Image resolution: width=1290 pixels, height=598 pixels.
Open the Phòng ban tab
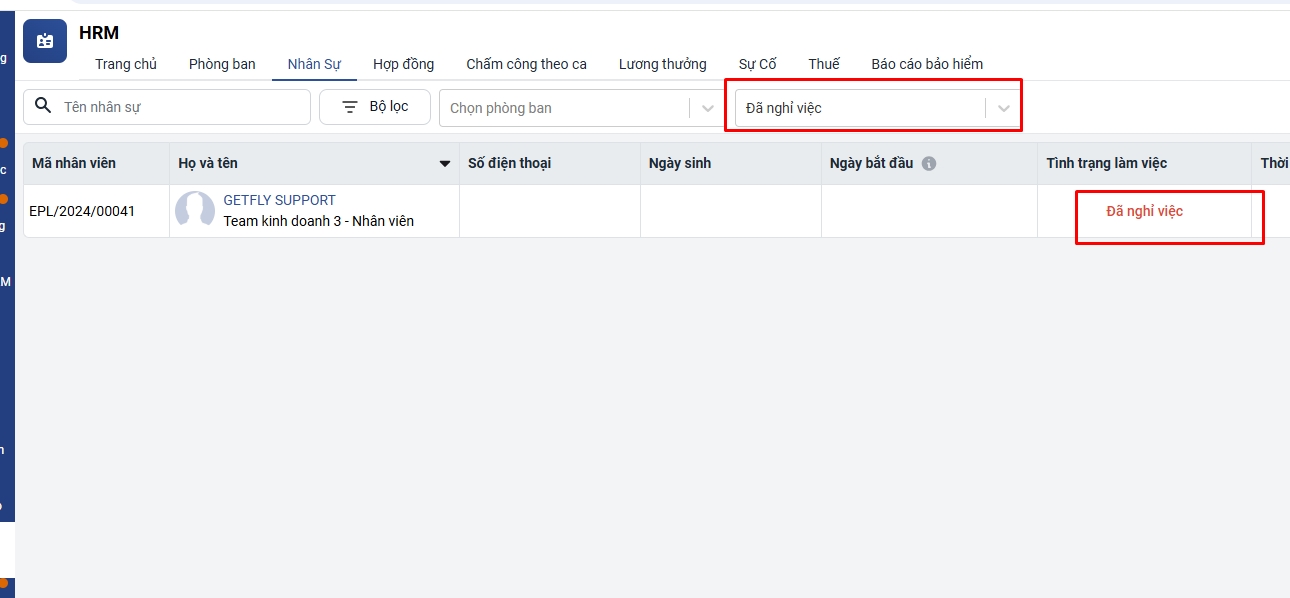tap(222, 64)
